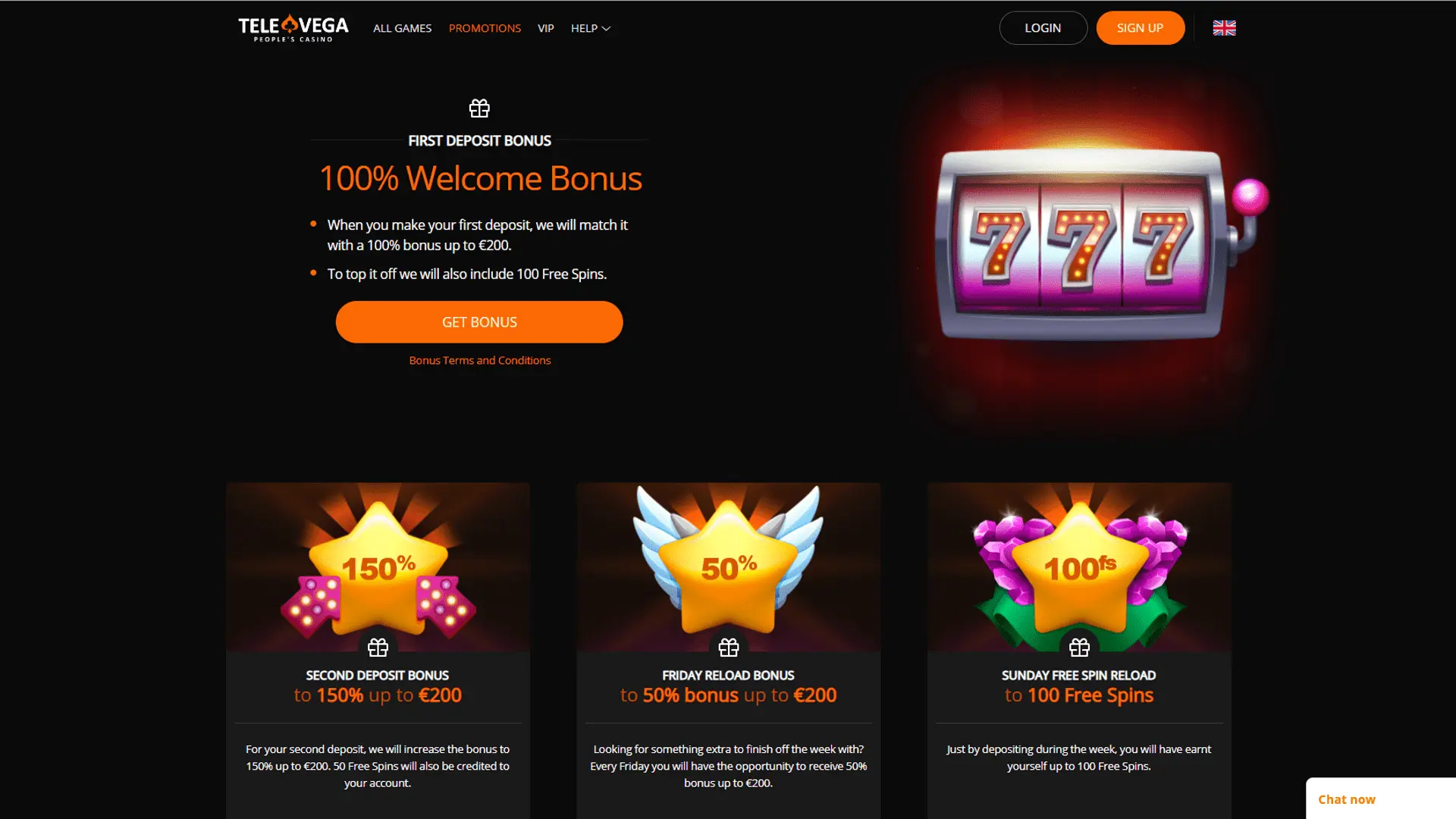
Task: Open the All Games menu item
Action: (x=402, y=28)
